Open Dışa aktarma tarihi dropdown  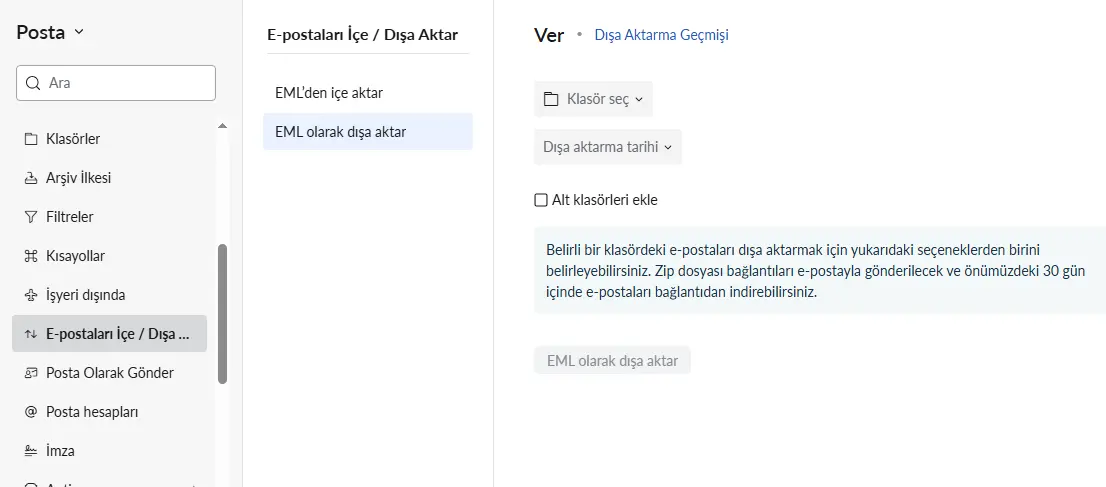click(x=608, y=147)
